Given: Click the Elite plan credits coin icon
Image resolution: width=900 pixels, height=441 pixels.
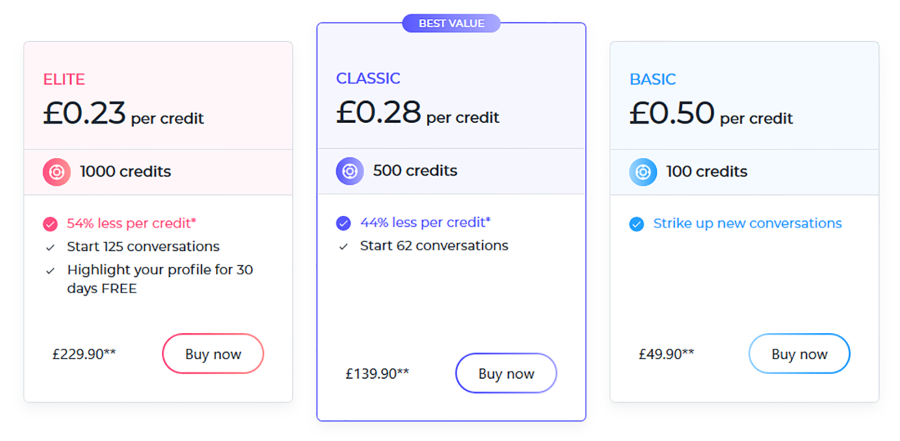Looking at the screenshot, I should (57, 172).
